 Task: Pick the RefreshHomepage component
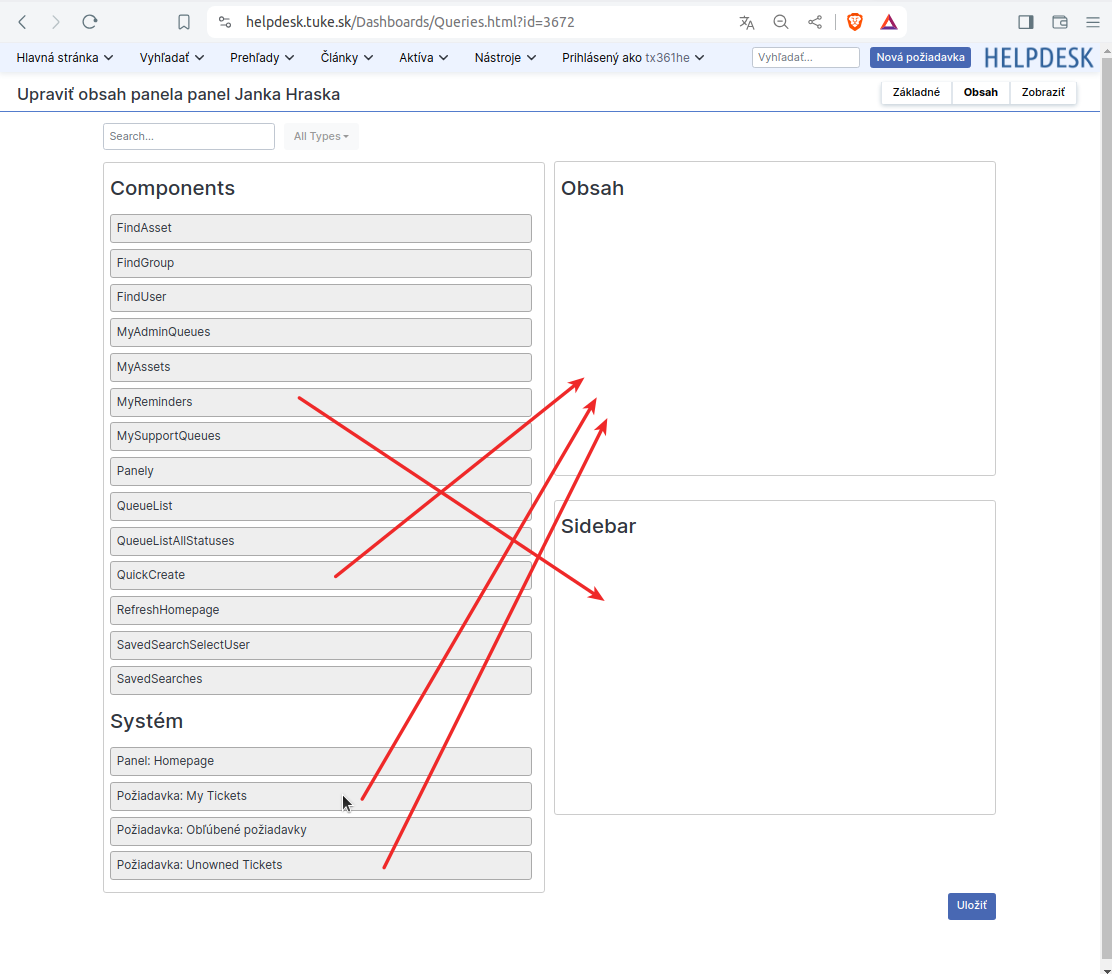[321, 610]
